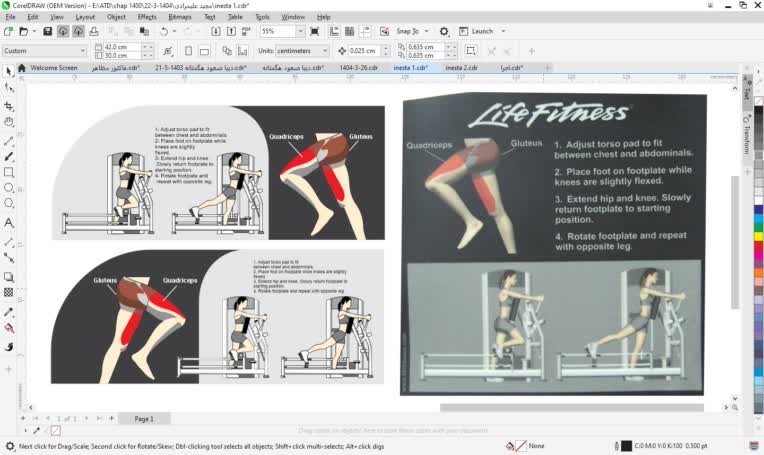The width and height of the screenshot is (764, 455).
Task: Click the Open folder icon
Action: point(23,32)
